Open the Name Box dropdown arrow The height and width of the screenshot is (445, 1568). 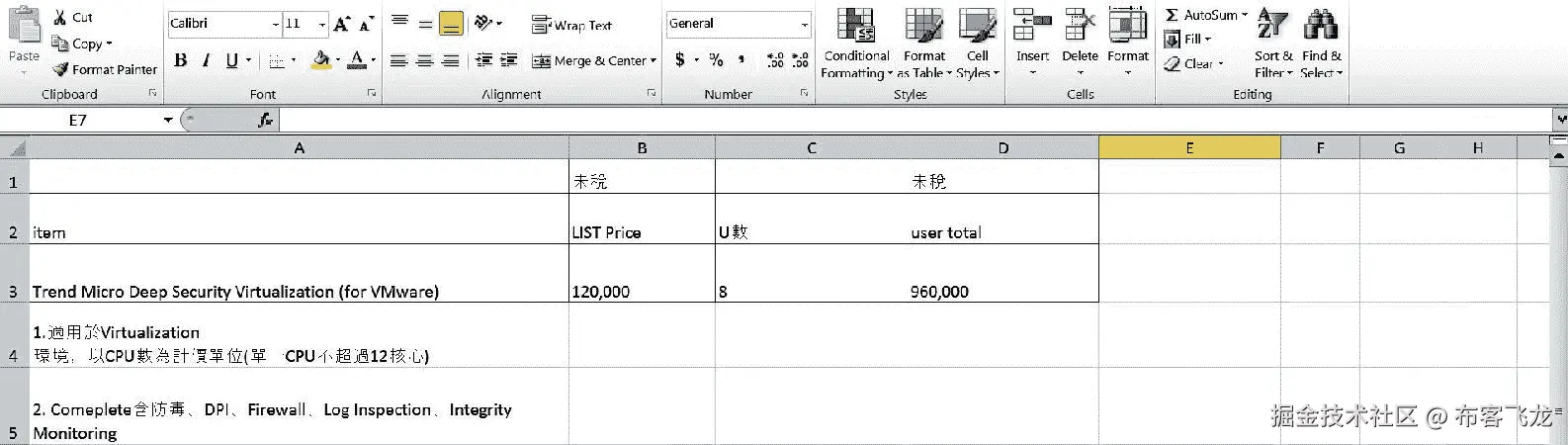coord(168,120)
